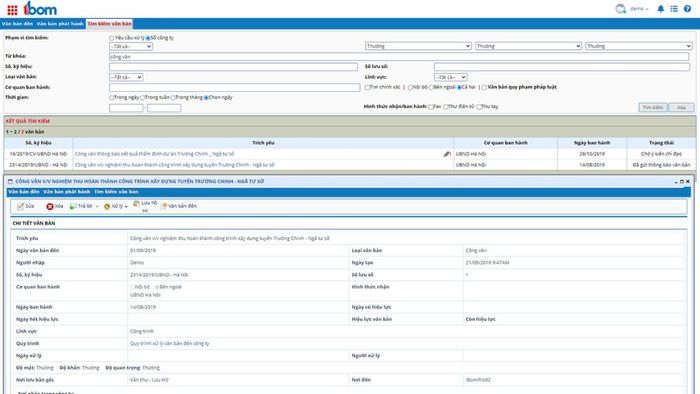Minimize the document detail panel

point(676,182)
